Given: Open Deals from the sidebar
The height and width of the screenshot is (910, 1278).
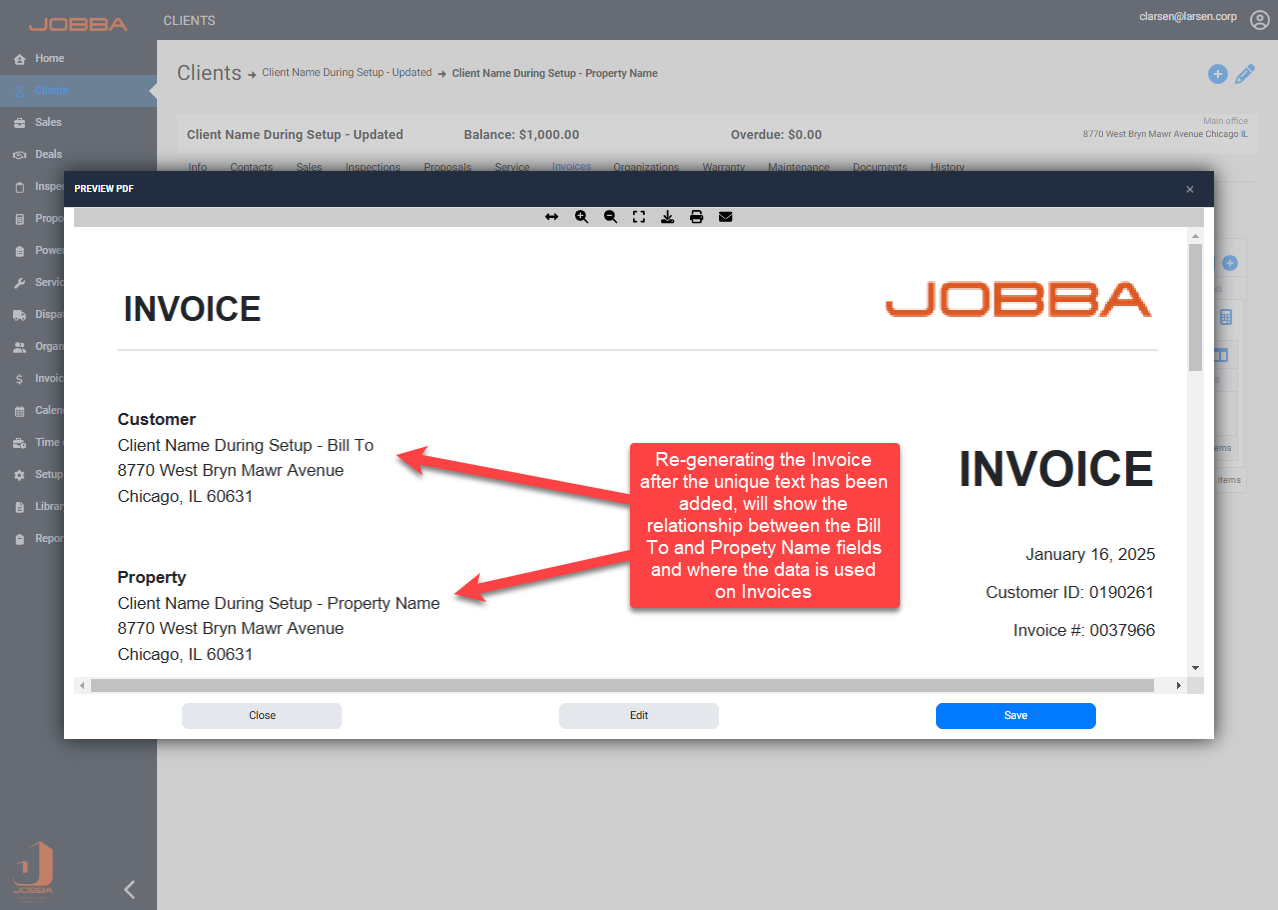Looking at the screenshot, I should pos(48,155).
